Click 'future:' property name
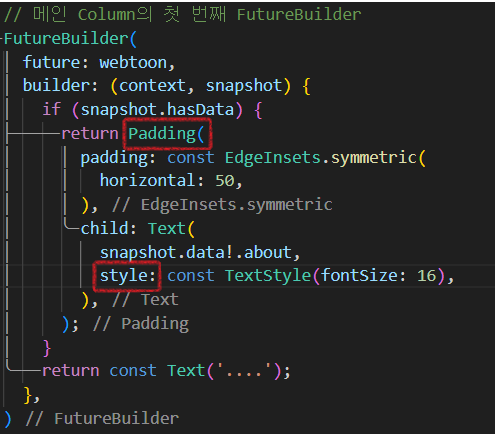This screenshot has width=495, height=434. [x=56, y=63]
